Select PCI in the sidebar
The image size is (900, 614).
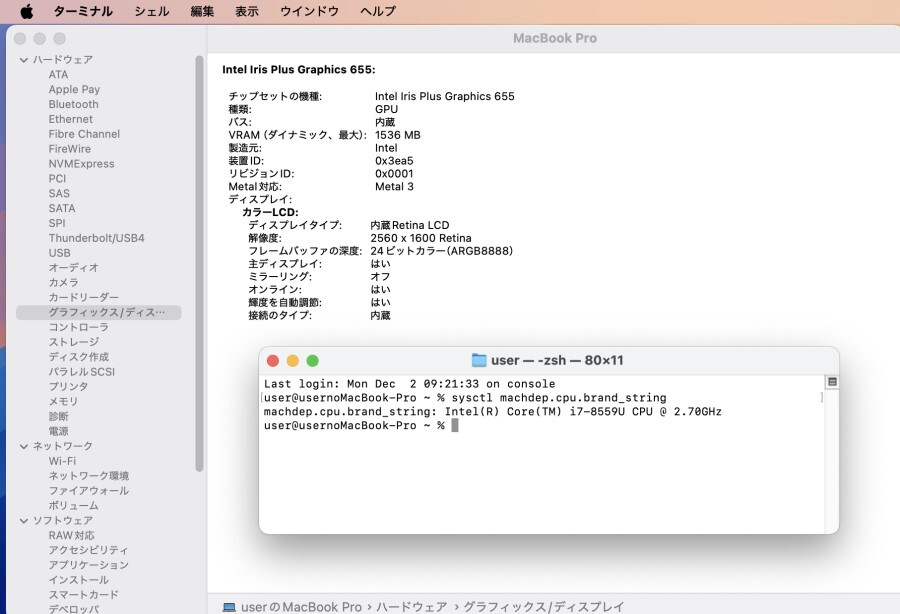tap(57, 179)
